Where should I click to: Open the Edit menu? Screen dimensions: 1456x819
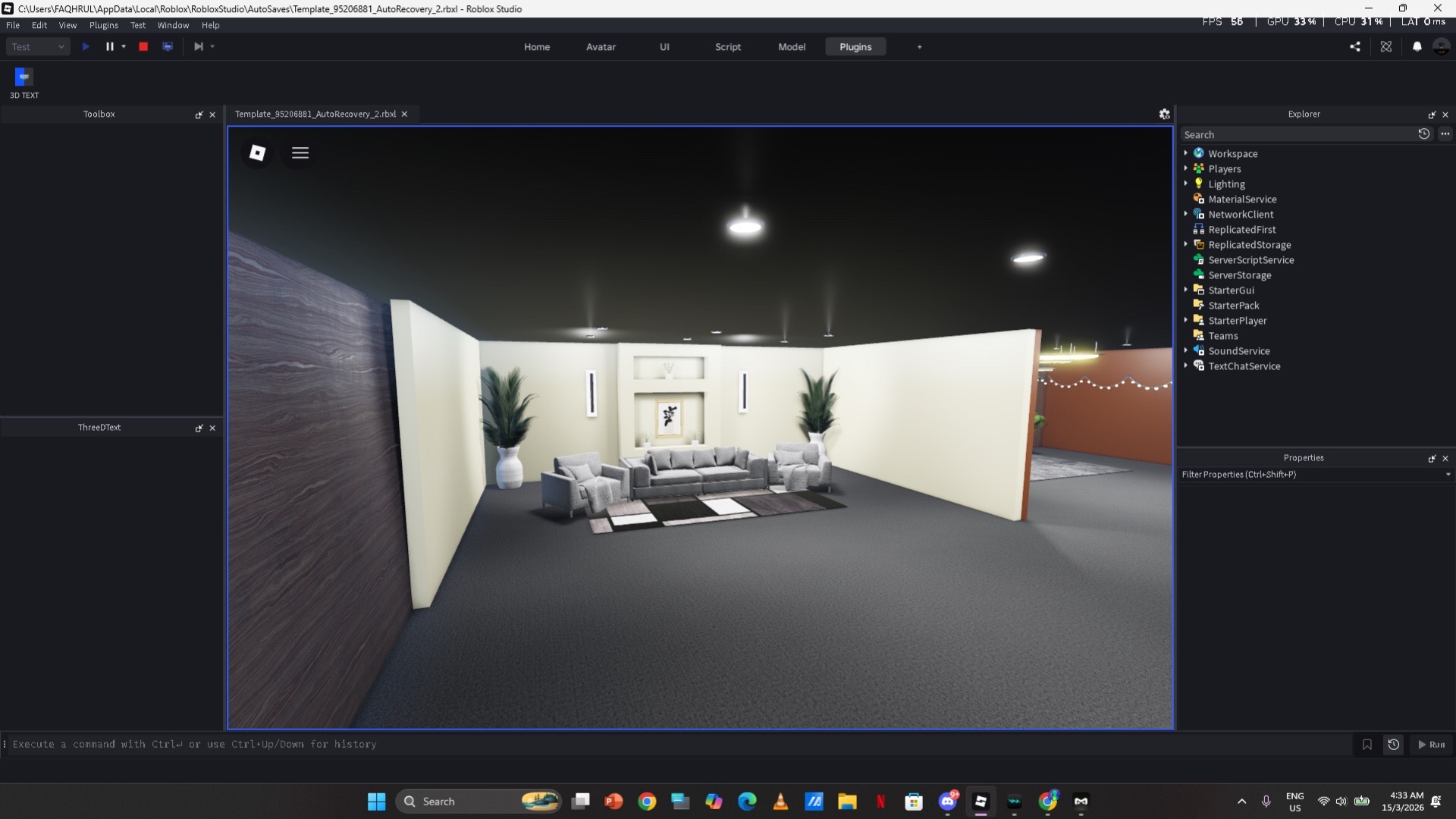[39, 25]
